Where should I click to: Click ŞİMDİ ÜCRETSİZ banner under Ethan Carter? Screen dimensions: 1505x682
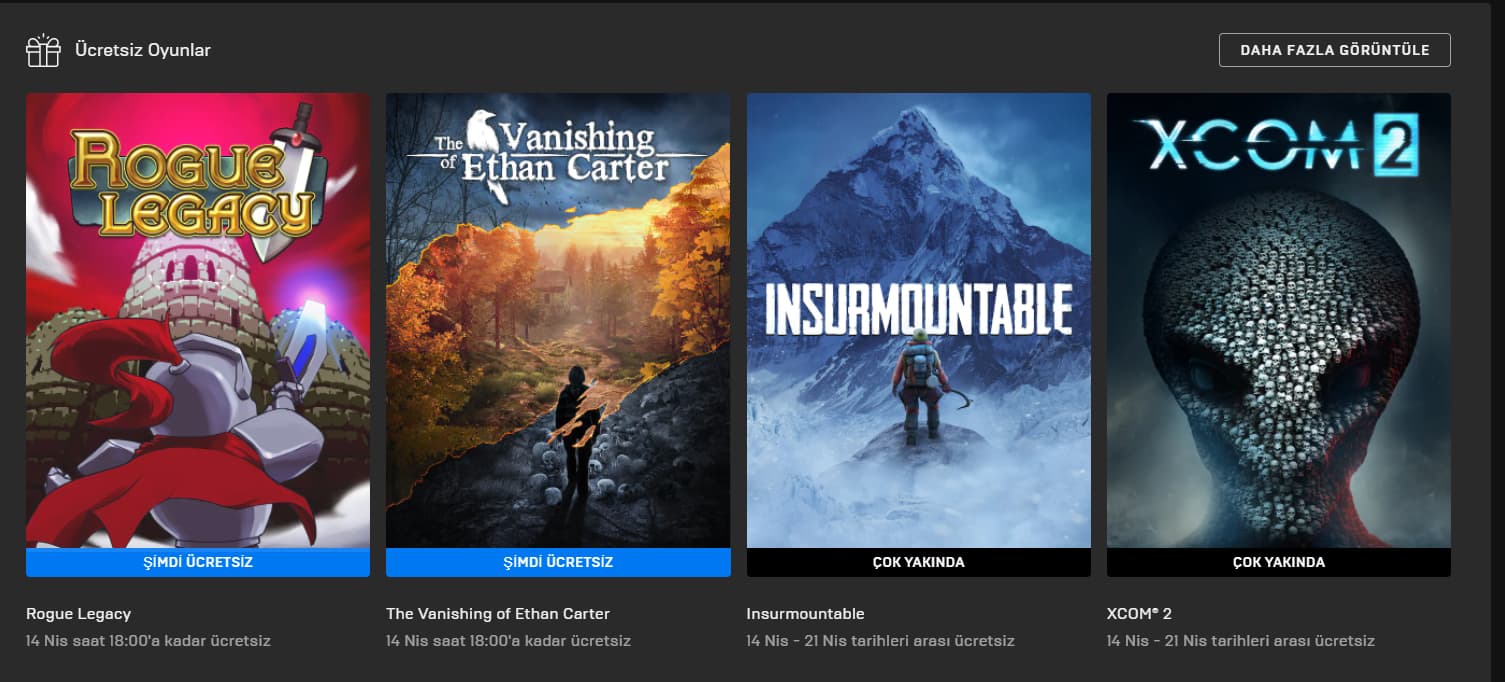(558, 562)
